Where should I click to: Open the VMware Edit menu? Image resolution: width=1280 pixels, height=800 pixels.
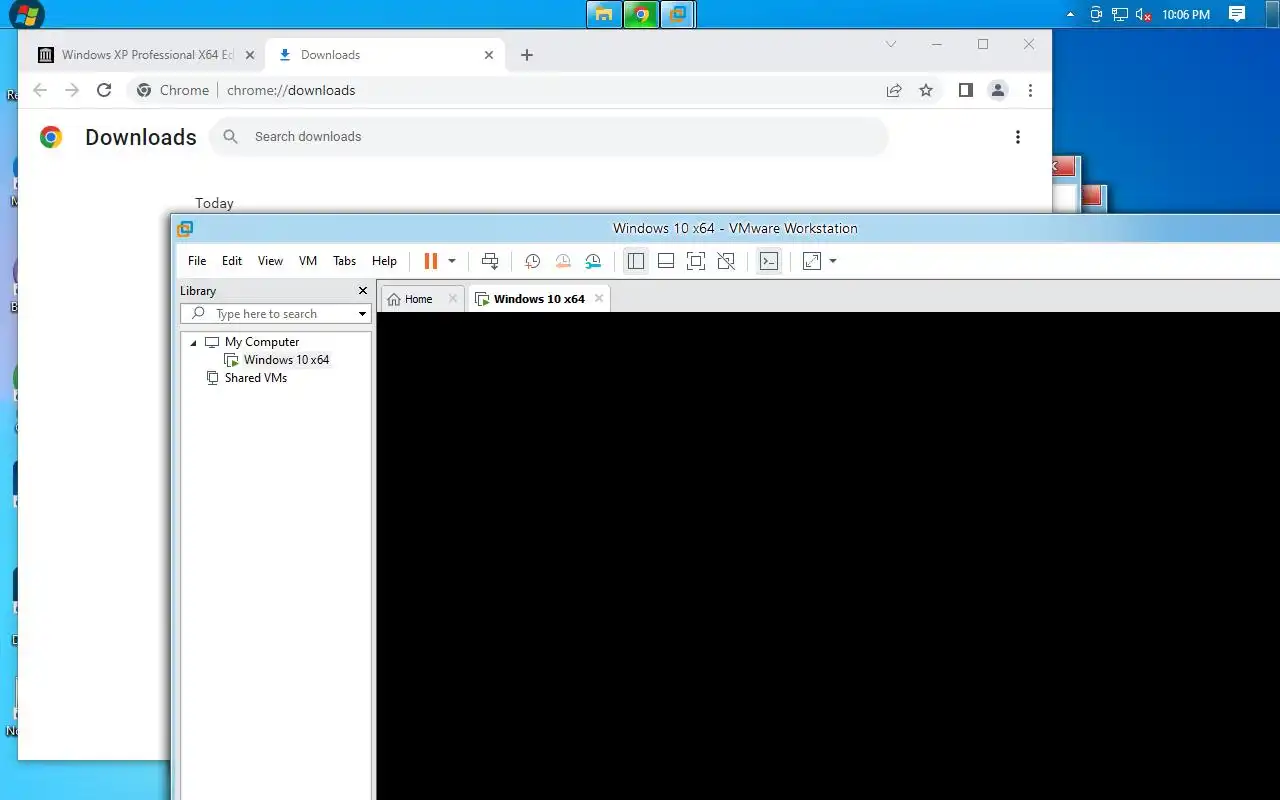coord(232,261)
